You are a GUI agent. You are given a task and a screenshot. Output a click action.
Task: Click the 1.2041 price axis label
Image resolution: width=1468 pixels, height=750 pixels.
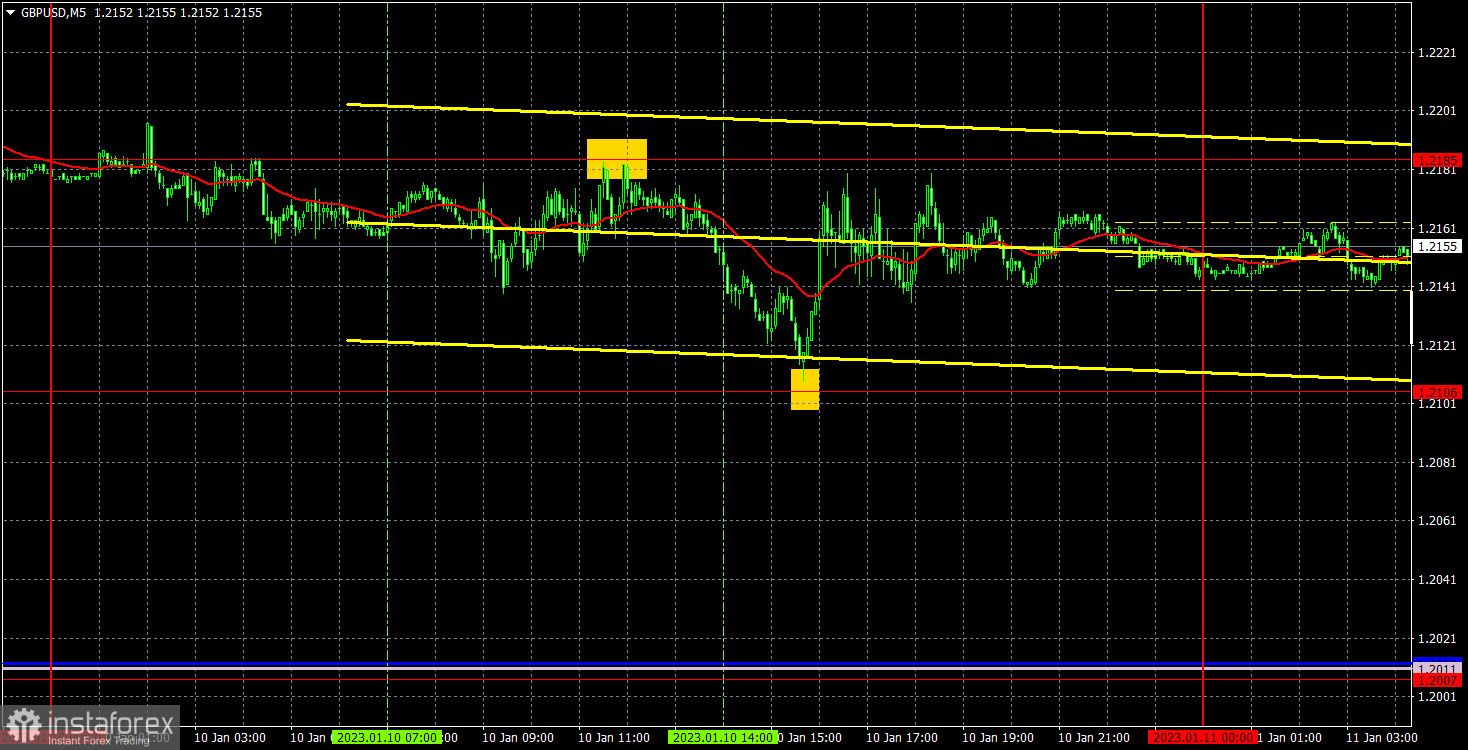point(1437,580)
